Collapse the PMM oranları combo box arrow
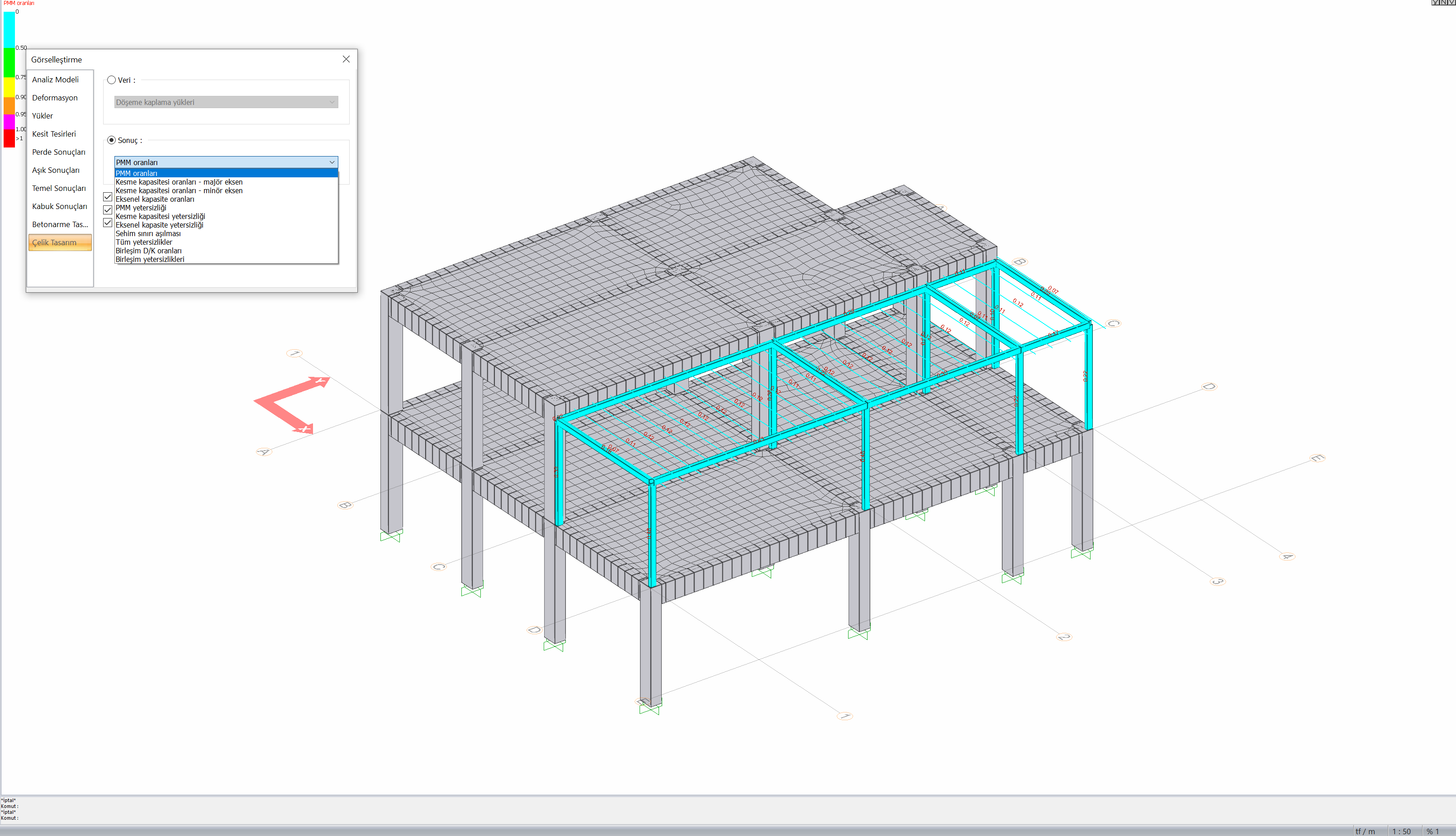 332,162
